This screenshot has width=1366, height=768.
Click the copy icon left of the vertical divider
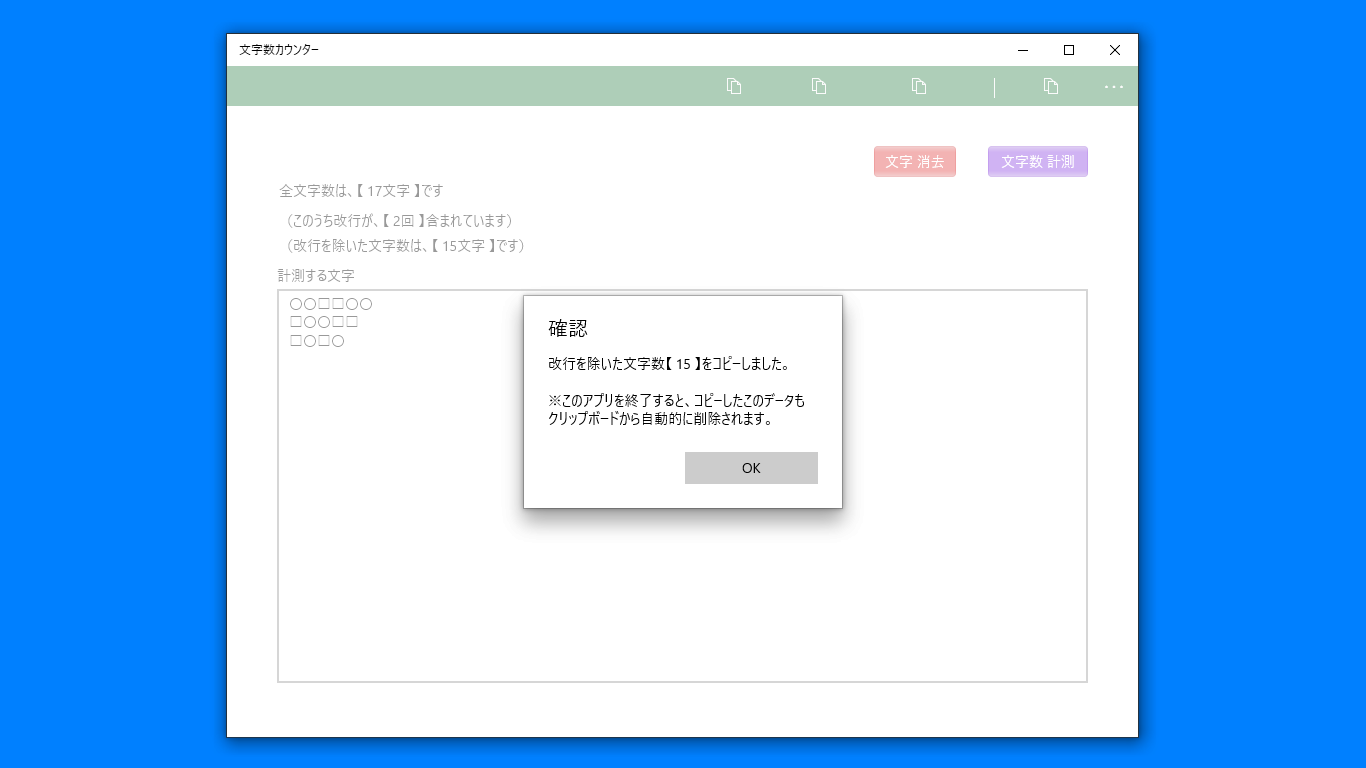pyautogui.click(x=919, y=86)
